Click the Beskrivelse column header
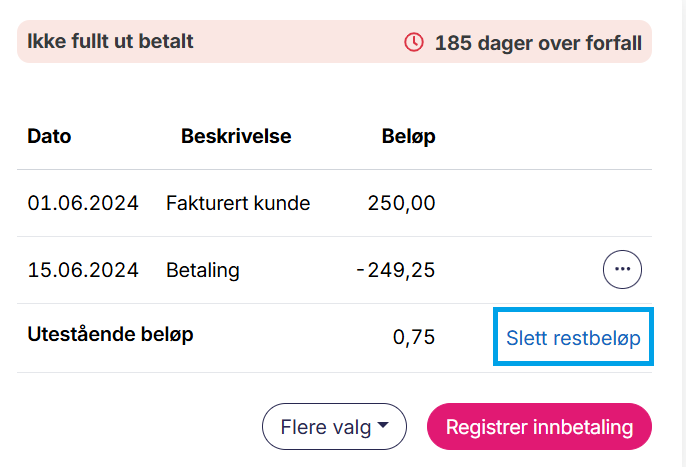 (236, 136)
